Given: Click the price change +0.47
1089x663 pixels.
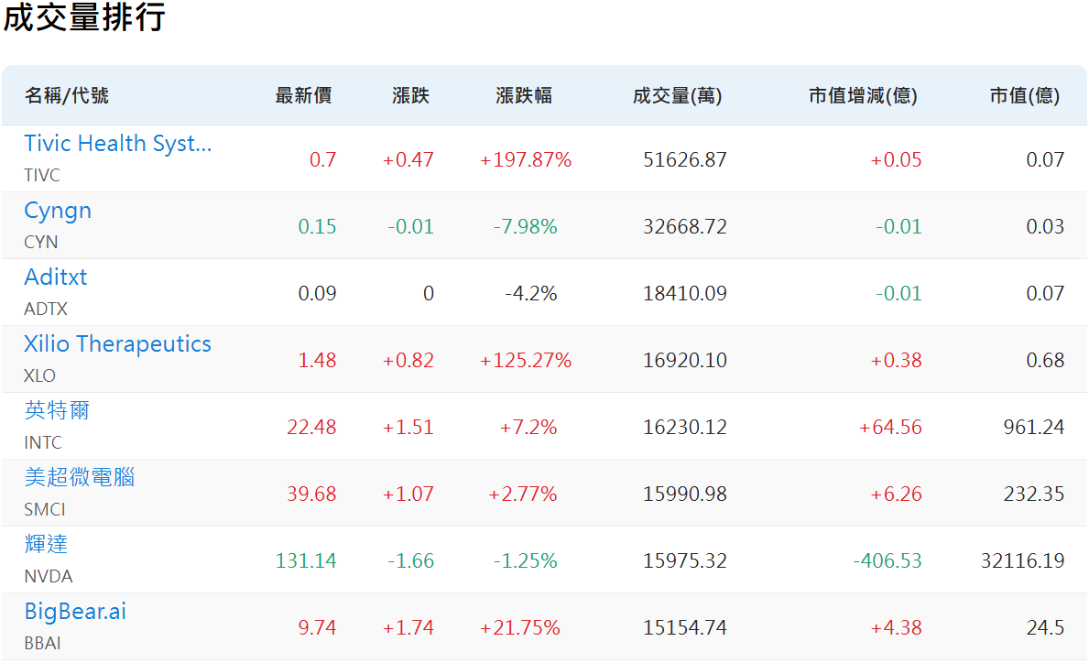Looking at the screenshot, I should pyautogui.click(x=408, y=160).
